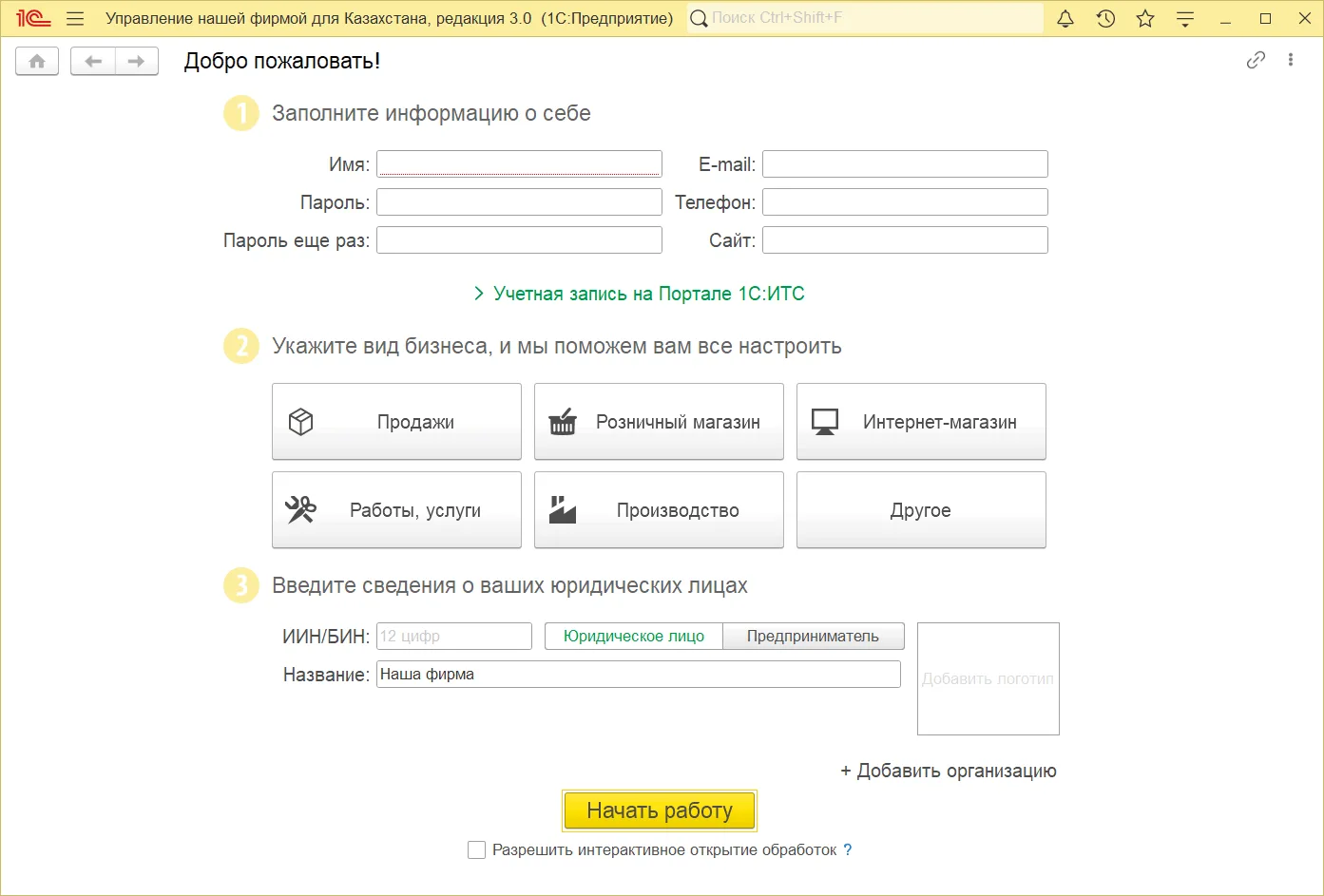Focus the Пароль еще раз field
Image resolution: width=1324 pixels, height=896 pixels.
[x=519, y=239]
